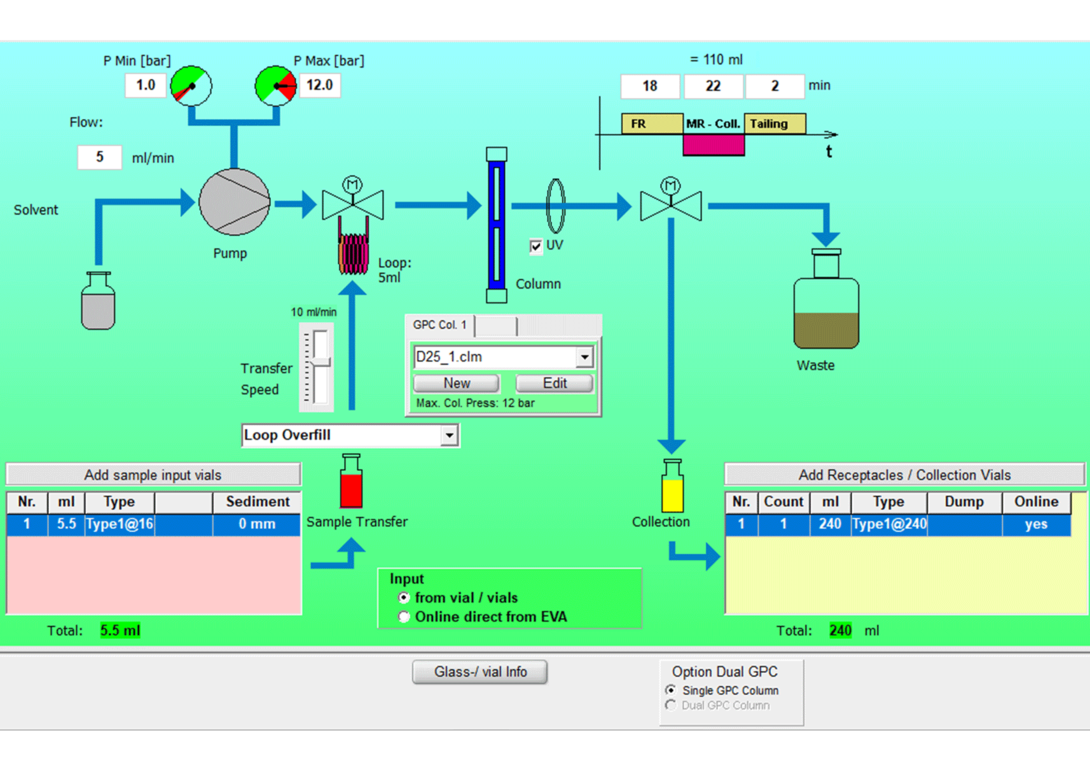Click the Count column header
Viewport: 1090px width, 770px height.
tap(783, 502)
